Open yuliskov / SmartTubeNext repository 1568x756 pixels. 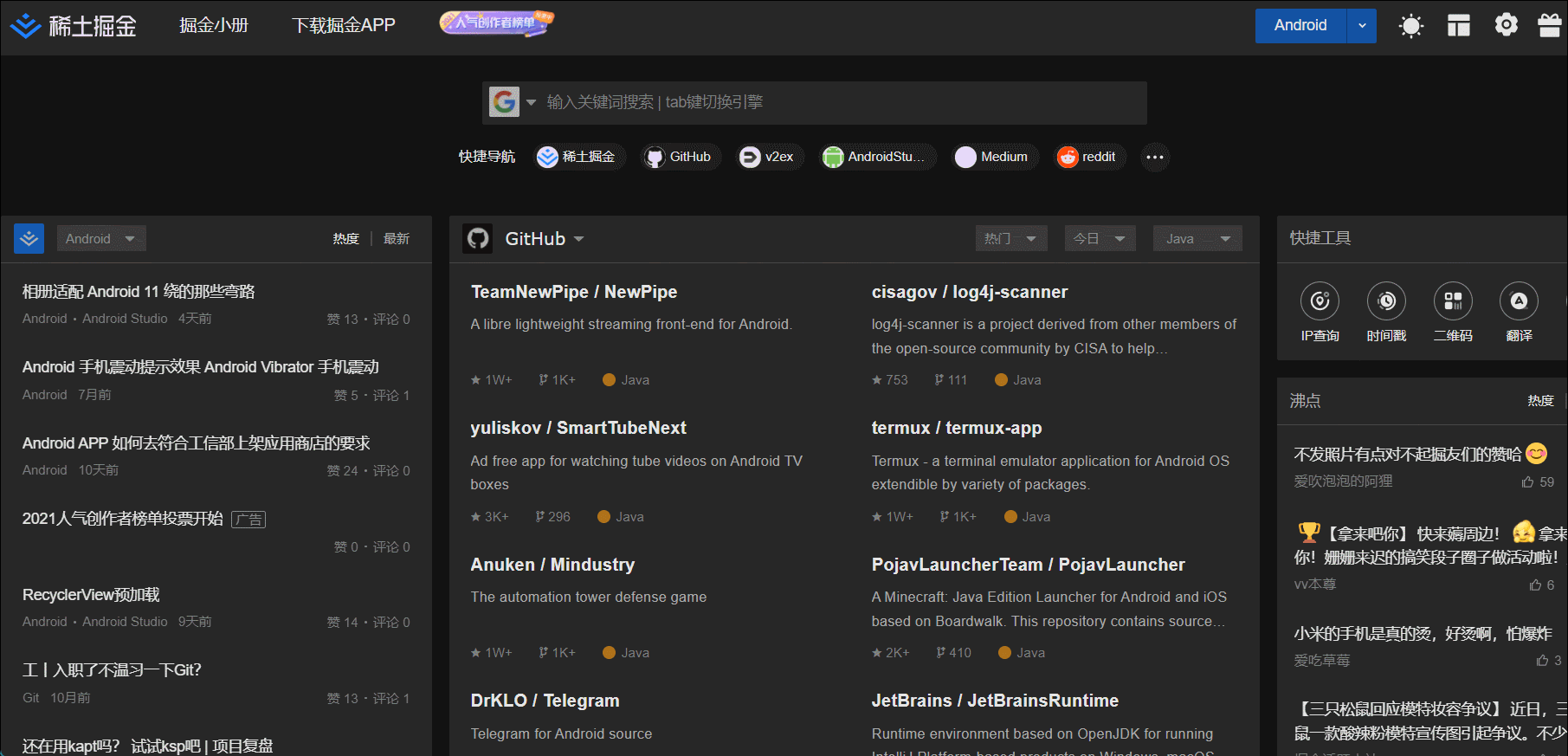(578, 428)
